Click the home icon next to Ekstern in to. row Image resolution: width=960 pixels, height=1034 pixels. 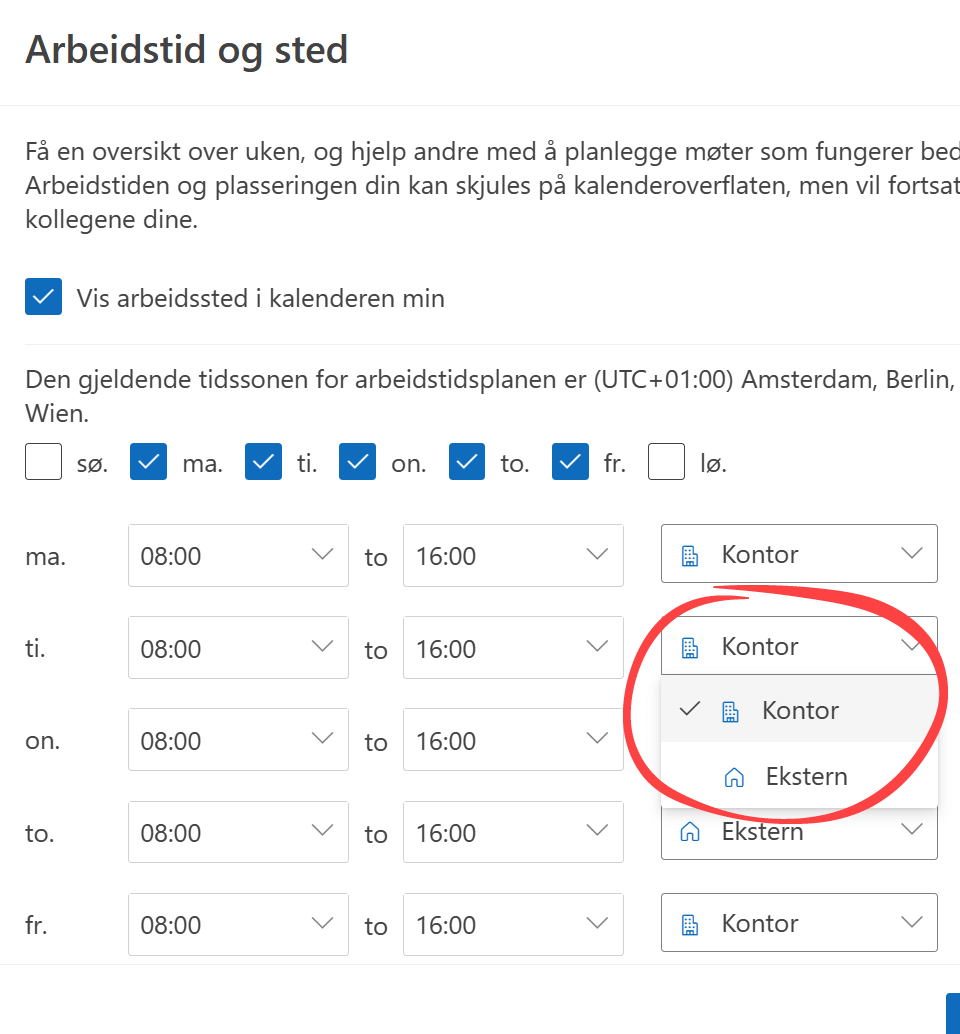691,829
